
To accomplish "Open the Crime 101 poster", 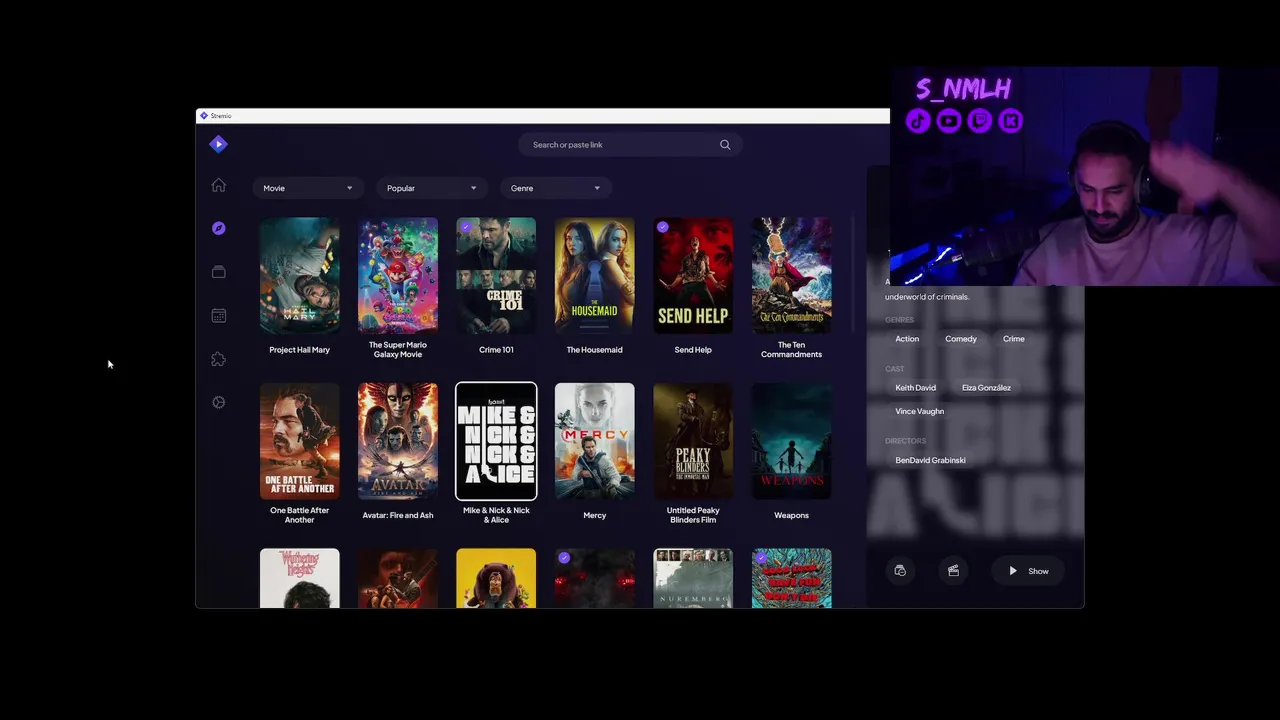I will click(x=496, y=276).
